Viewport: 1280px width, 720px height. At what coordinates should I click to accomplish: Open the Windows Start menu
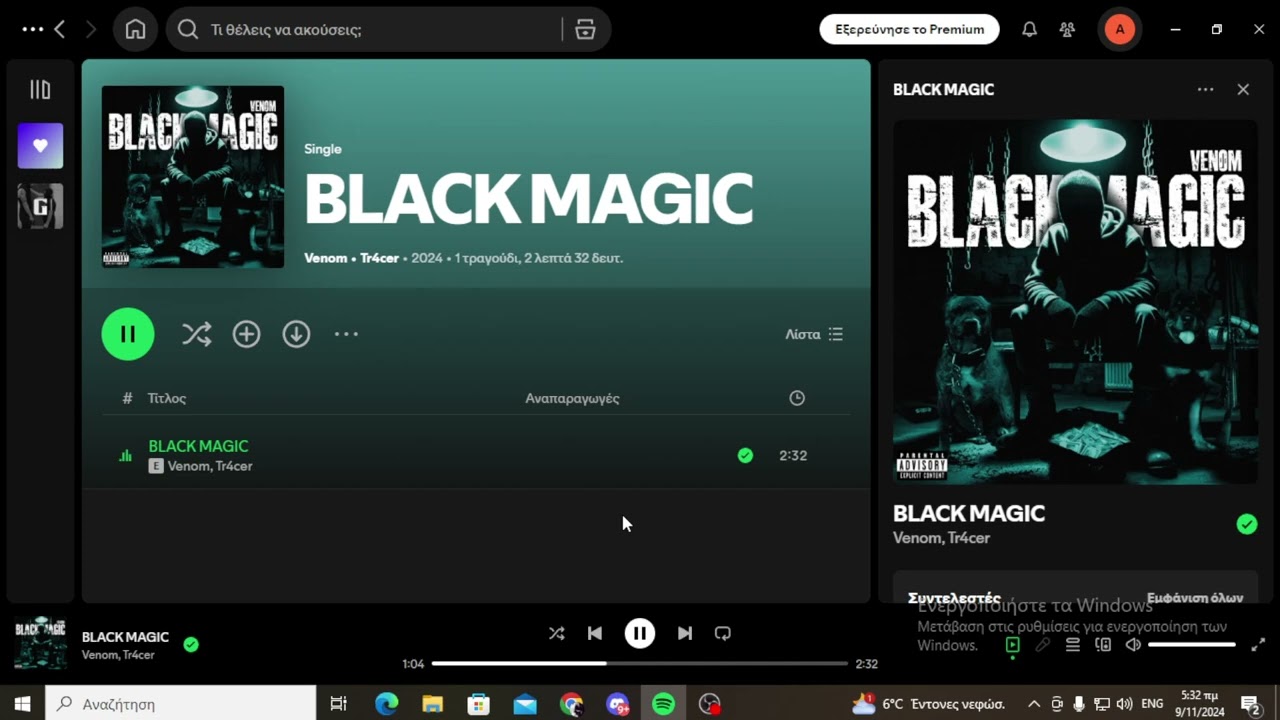(x=22, y=703)
